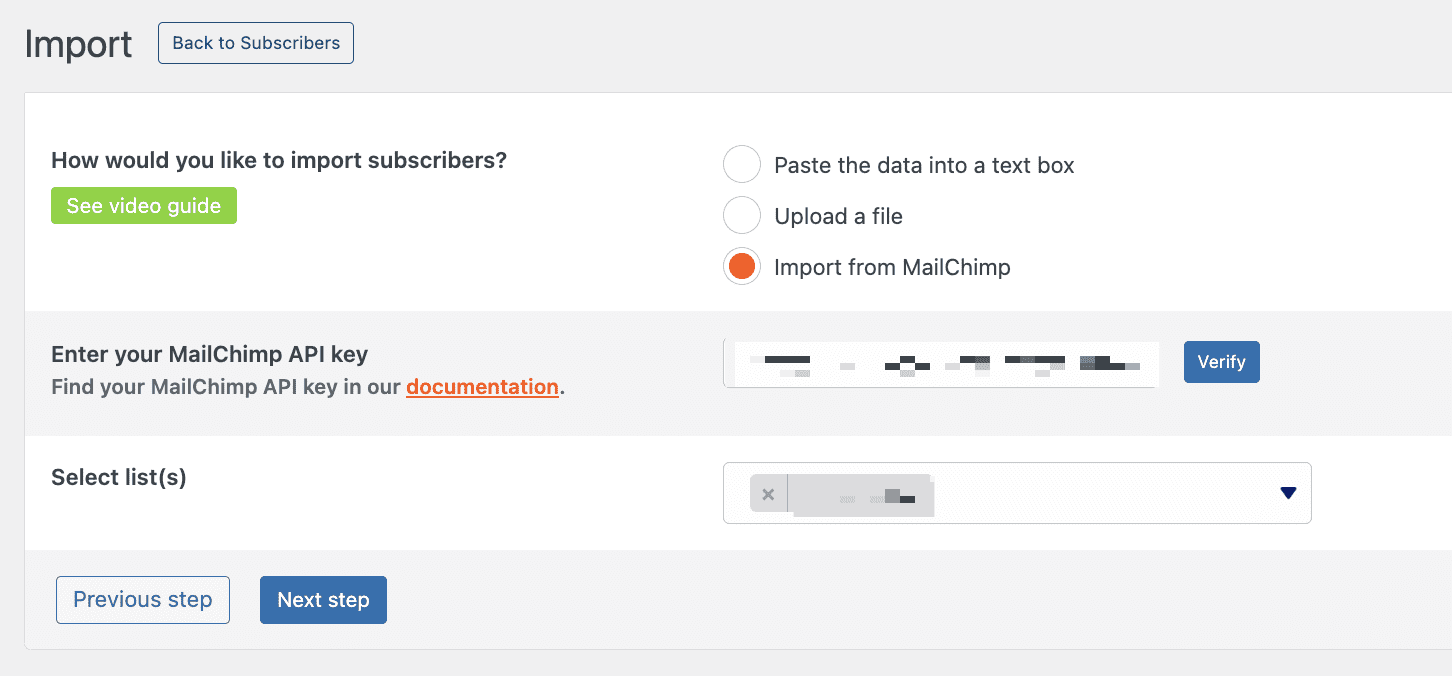Open the See video guide button
This screenshot has width=1452, height=676.
[144, 206]
